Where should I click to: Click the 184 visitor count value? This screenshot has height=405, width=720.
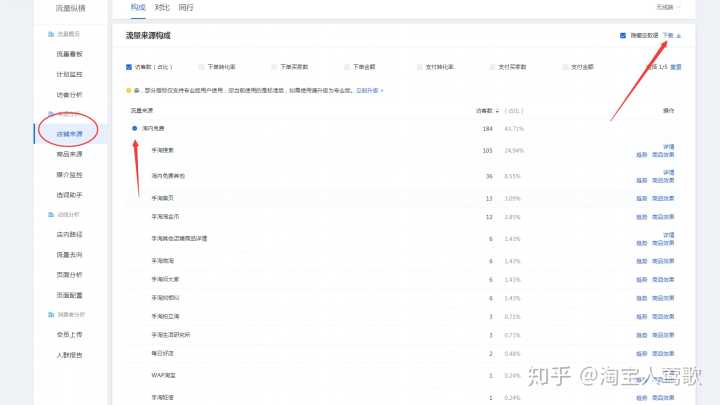pyautogui.click(x=488, y=129)
